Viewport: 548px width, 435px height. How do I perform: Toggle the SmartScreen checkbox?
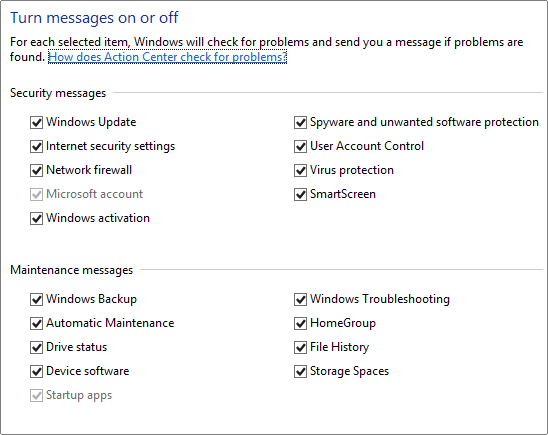click(300, 194)
